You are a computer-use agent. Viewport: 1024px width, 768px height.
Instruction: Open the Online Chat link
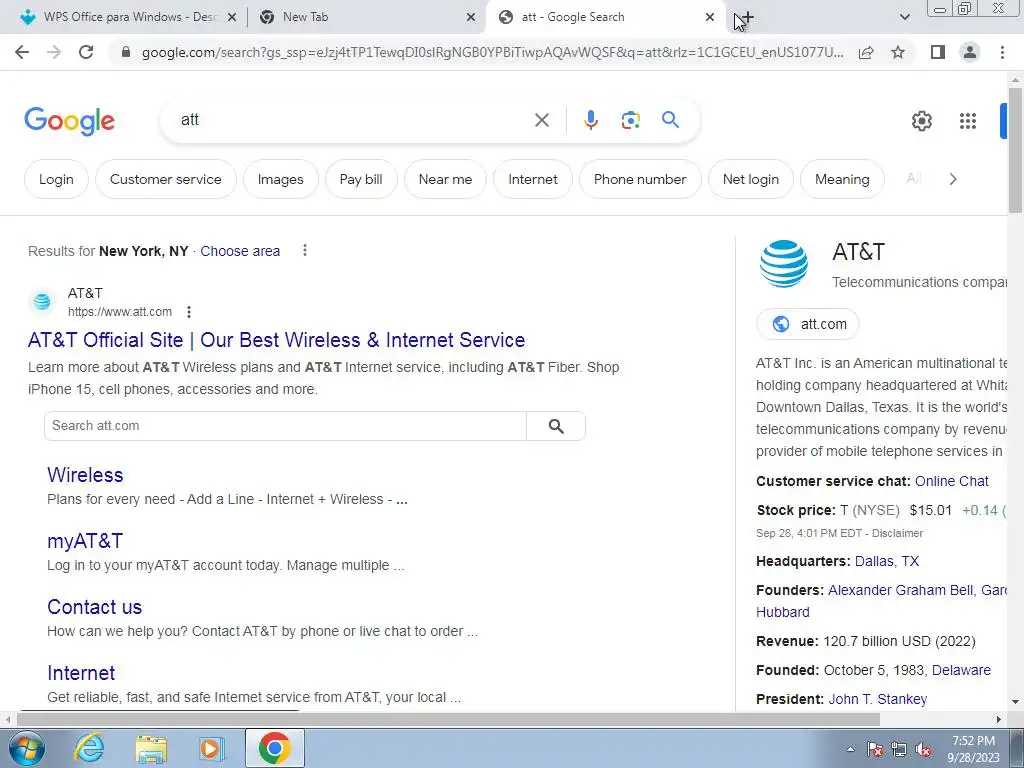[x=952, y=481]
